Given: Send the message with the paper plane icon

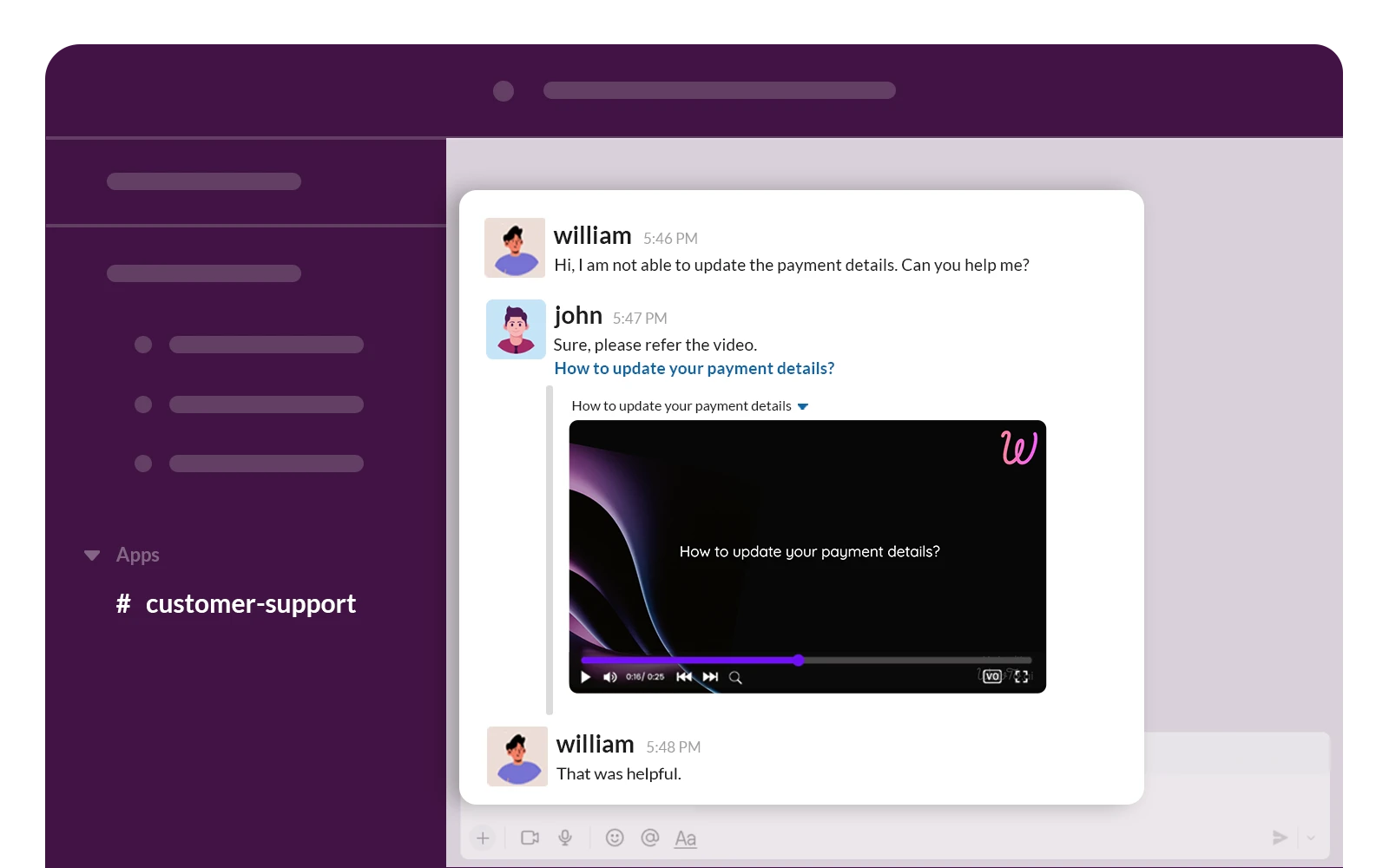Looking at the screenshot, I should coord(1279,837).
